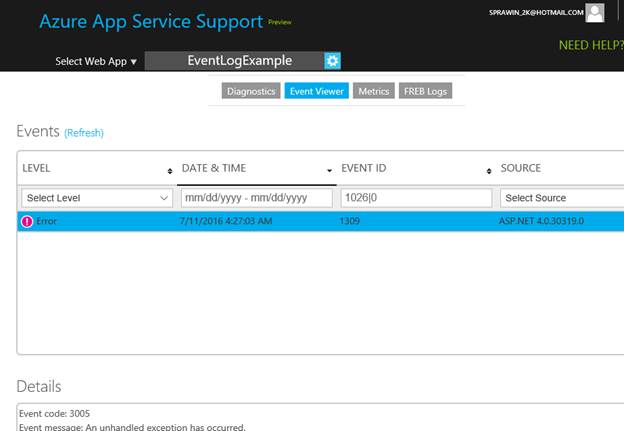Click the Refresh link next to Events
The width and height of the screenshot is (624, 431).
tap(84, 133)
